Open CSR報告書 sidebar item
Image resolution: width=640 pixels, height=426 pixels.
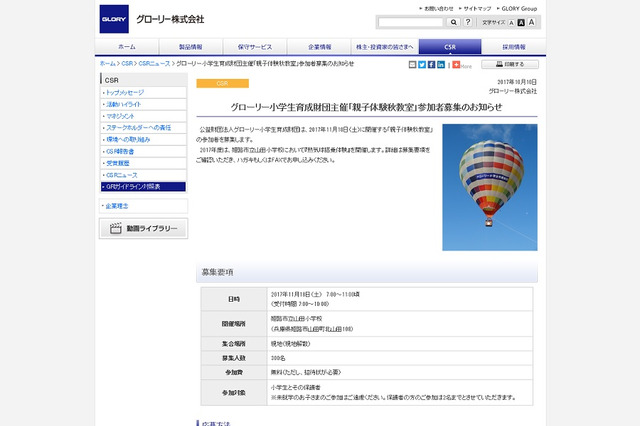pos(143,151)
